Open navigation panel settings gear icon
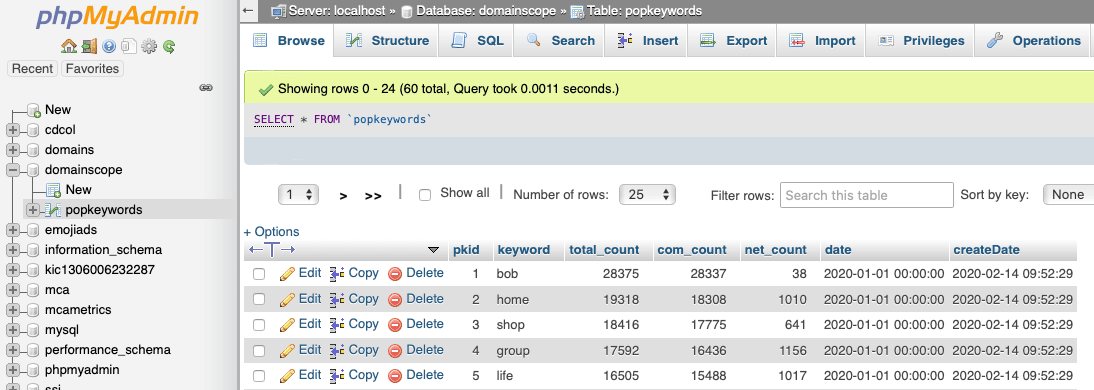This screenshot has height=390, width=1094. click(149, 47)
